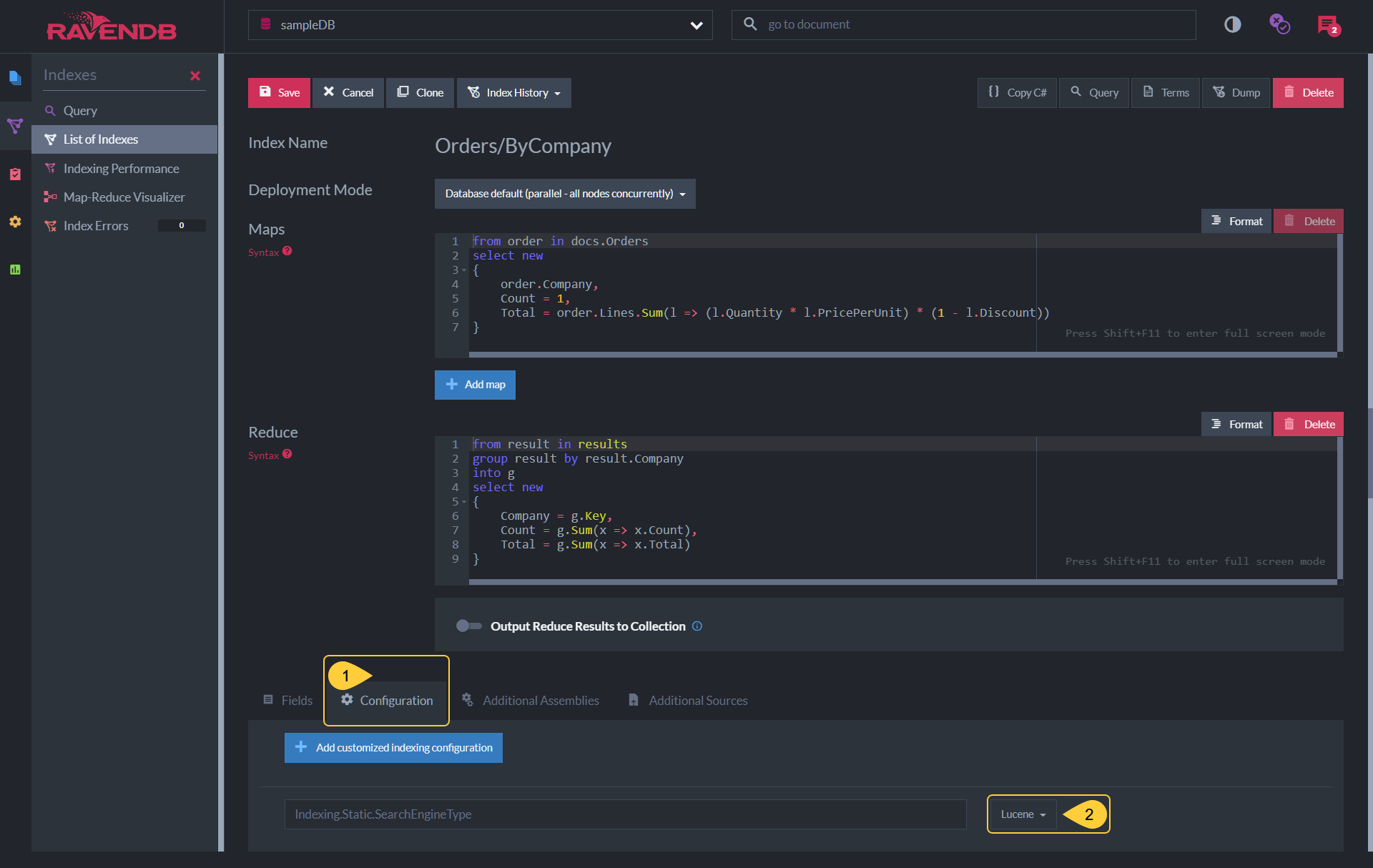
Task: Copy index as C#
Action: coord(1017,93)
